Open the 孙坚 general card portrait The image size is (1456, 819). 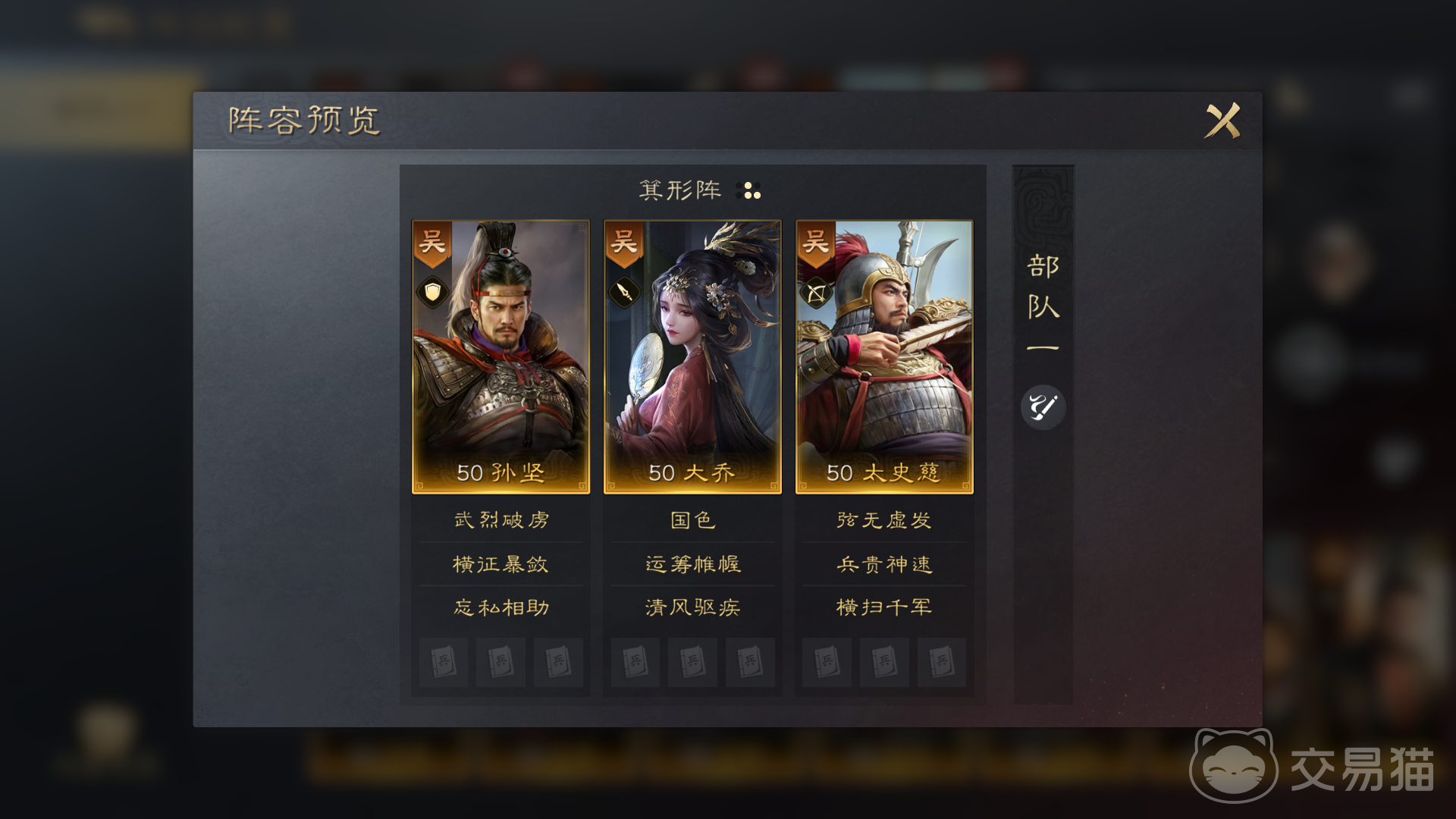[500, 357]
